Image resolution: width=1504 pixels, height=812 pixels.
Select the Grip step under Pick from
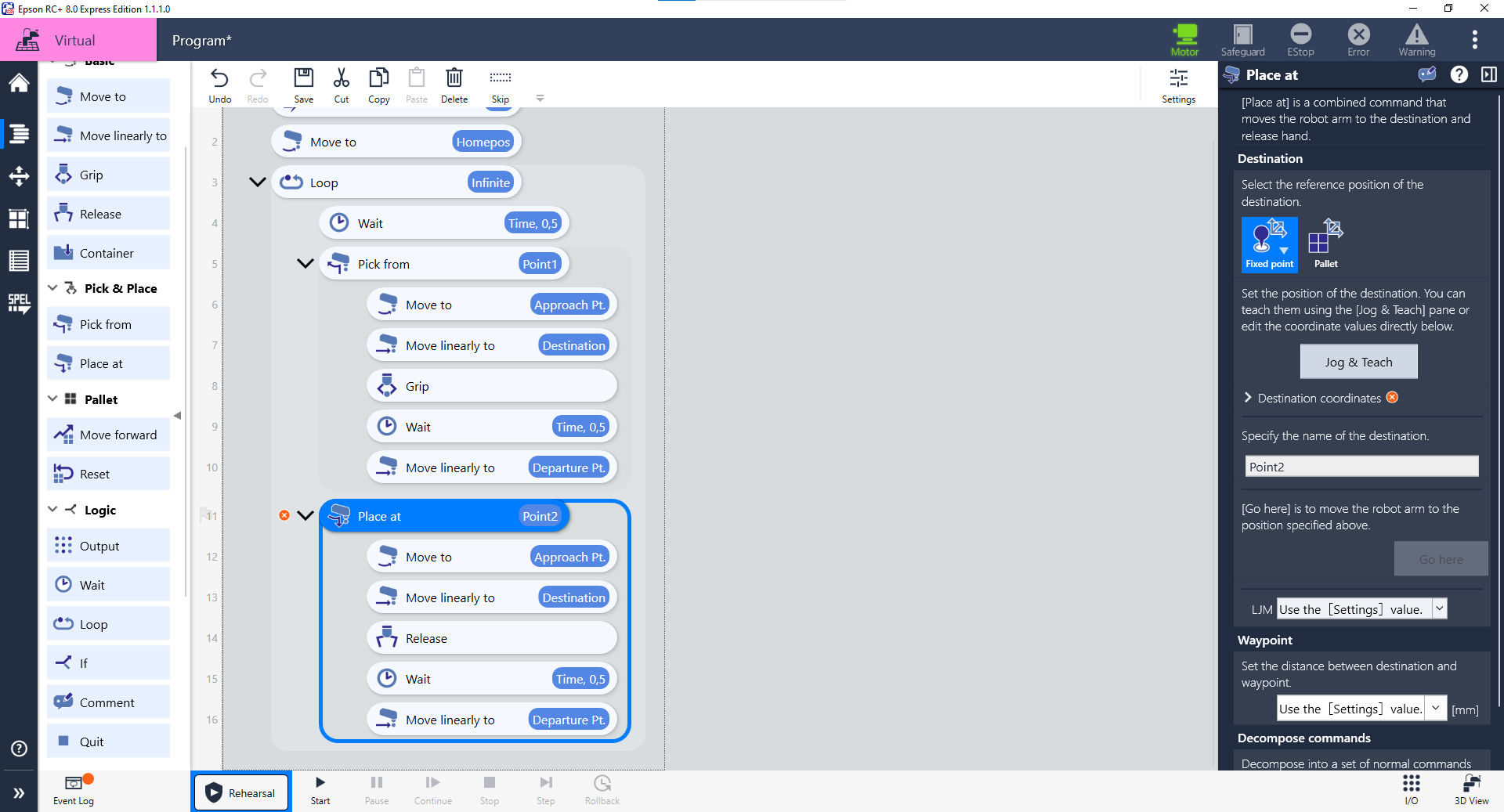(492, 386)
